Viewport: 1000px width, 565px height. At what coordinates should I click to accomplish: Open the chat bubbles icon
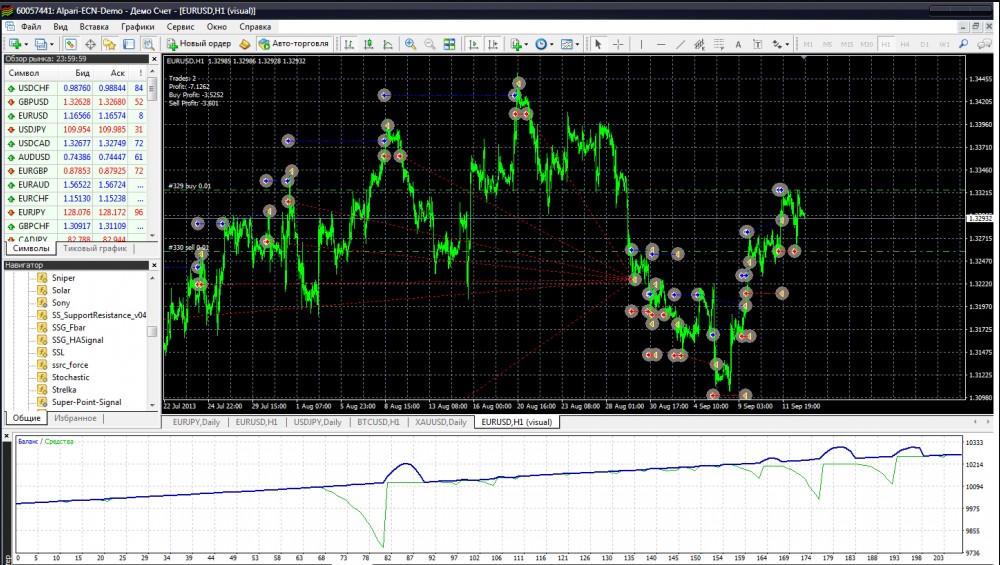pos(984,44)
